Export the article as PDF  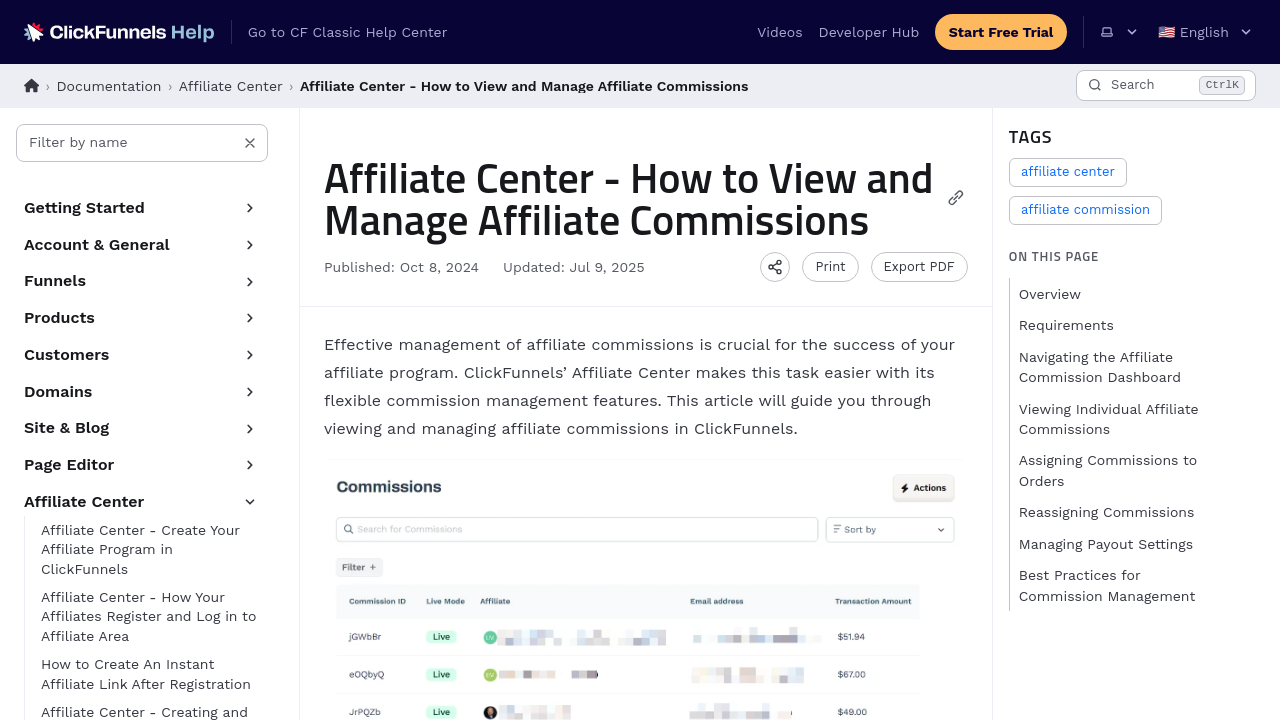point(919,267)
